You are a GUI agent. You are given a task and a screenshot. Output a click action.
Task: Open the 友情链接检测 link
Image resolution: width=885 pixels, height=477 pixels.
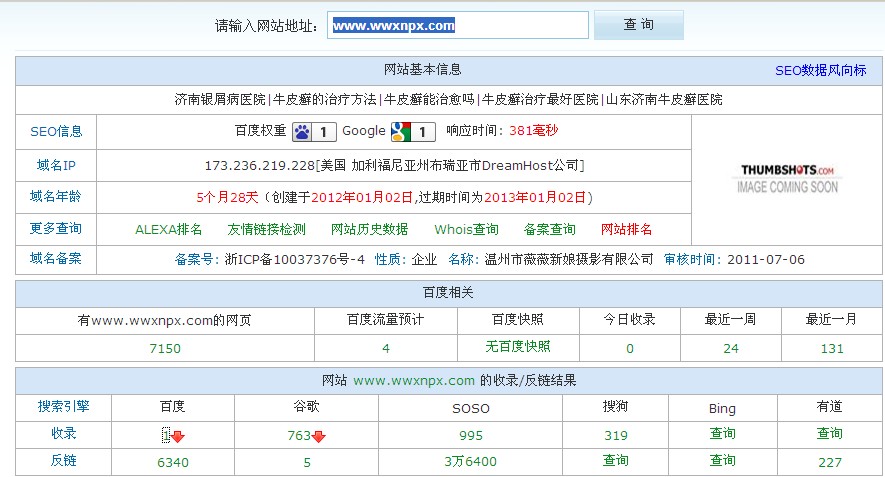(x=266, y=229)
